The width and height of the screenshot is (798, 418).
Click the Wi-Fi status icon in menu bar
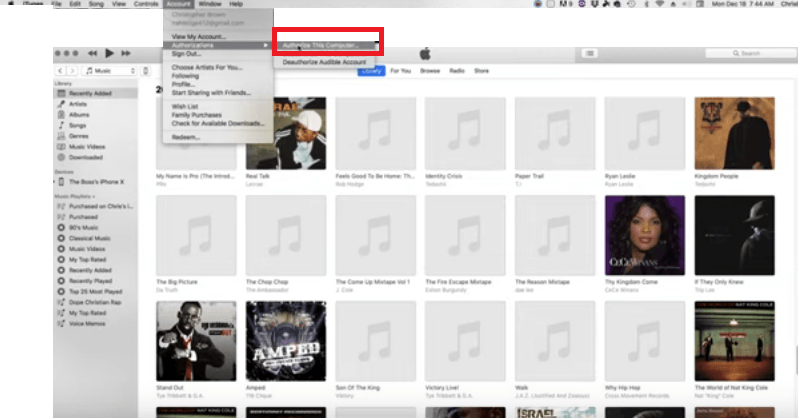(659, 4)
